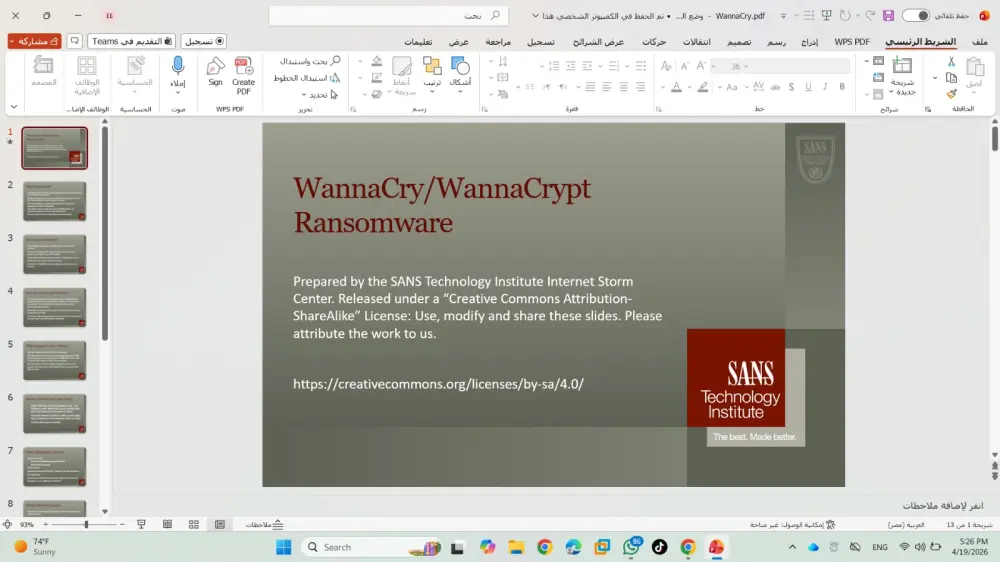Expand the Font group dialog launcher
Image resolution: width=1000 pixels, height=562 pixels.
point(659,110)
